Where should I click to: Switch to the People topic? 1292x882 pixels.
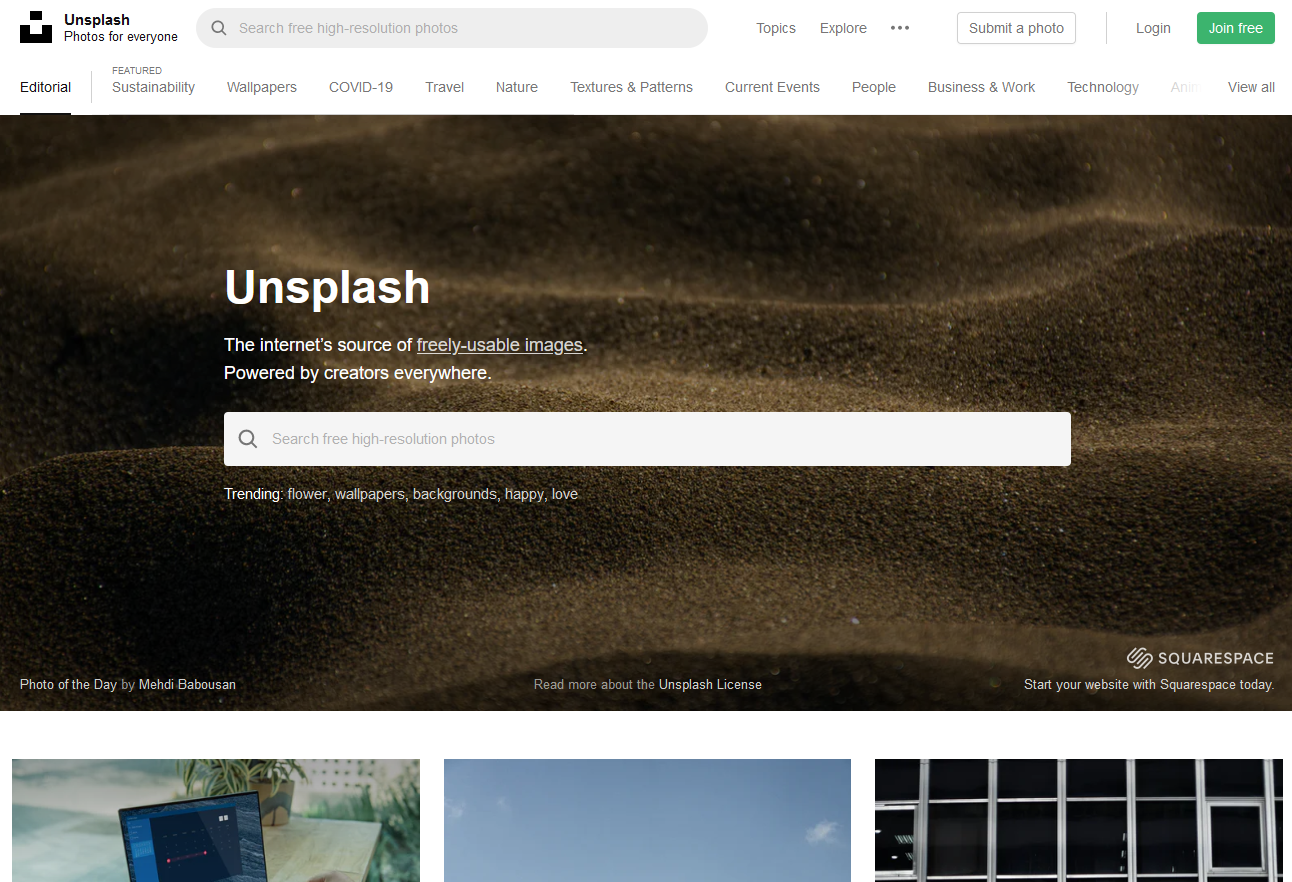point(874,87)
